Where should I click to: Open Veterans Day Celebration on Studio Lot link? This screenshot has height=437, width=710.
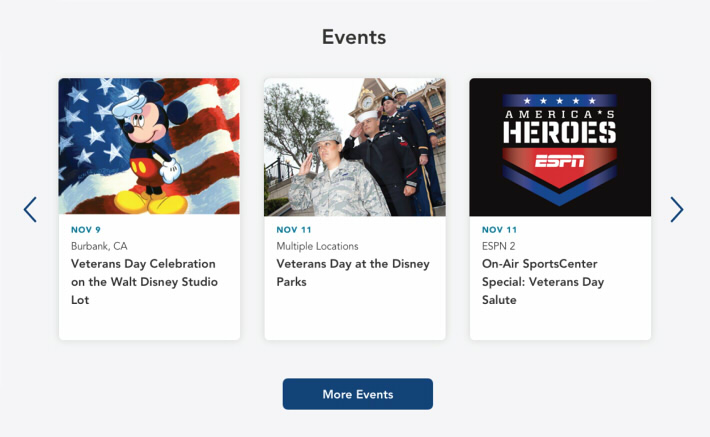tap(144, 282)
